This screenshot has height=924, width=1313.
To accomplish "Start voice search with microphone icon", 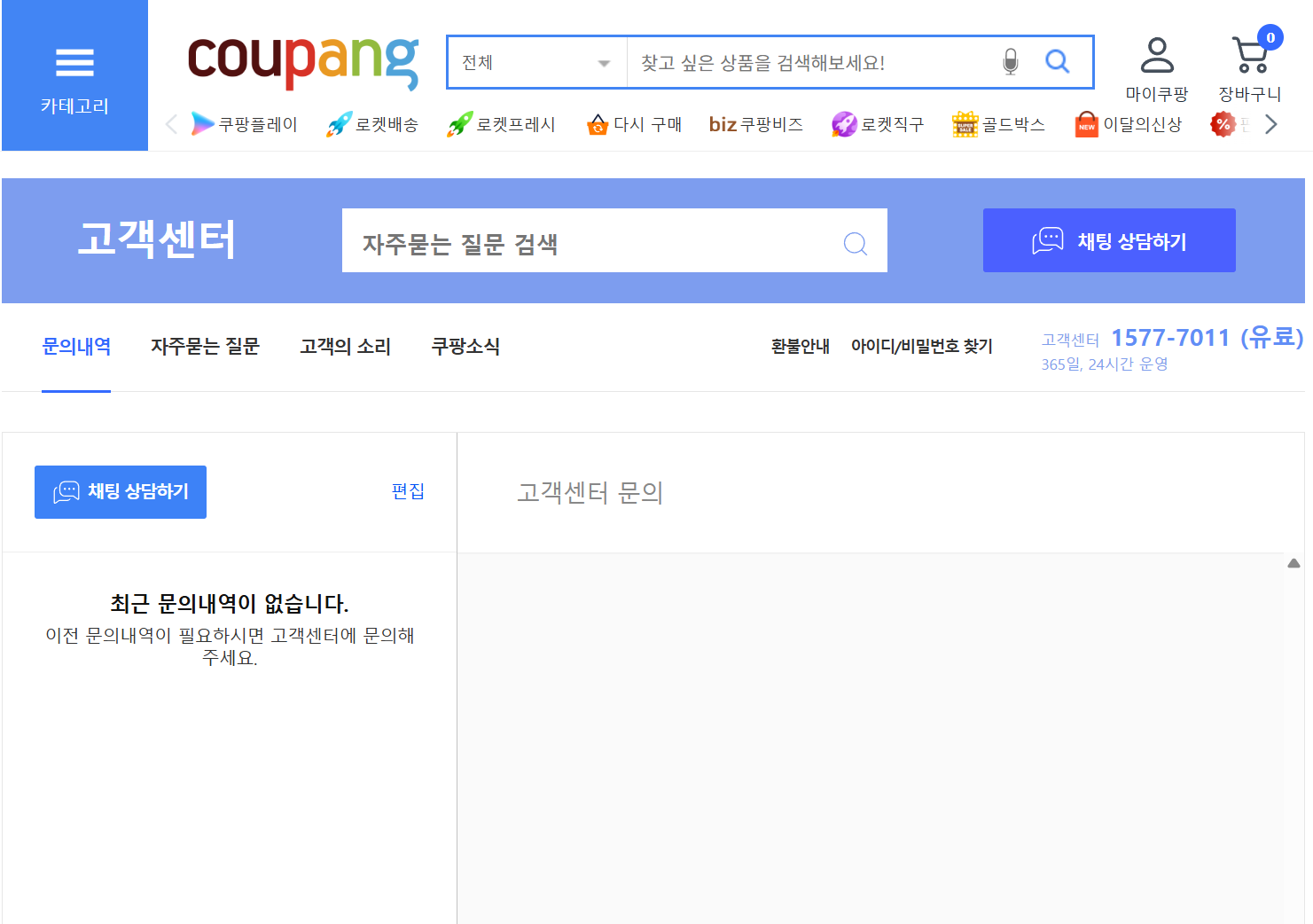I will coord(1010,62).
